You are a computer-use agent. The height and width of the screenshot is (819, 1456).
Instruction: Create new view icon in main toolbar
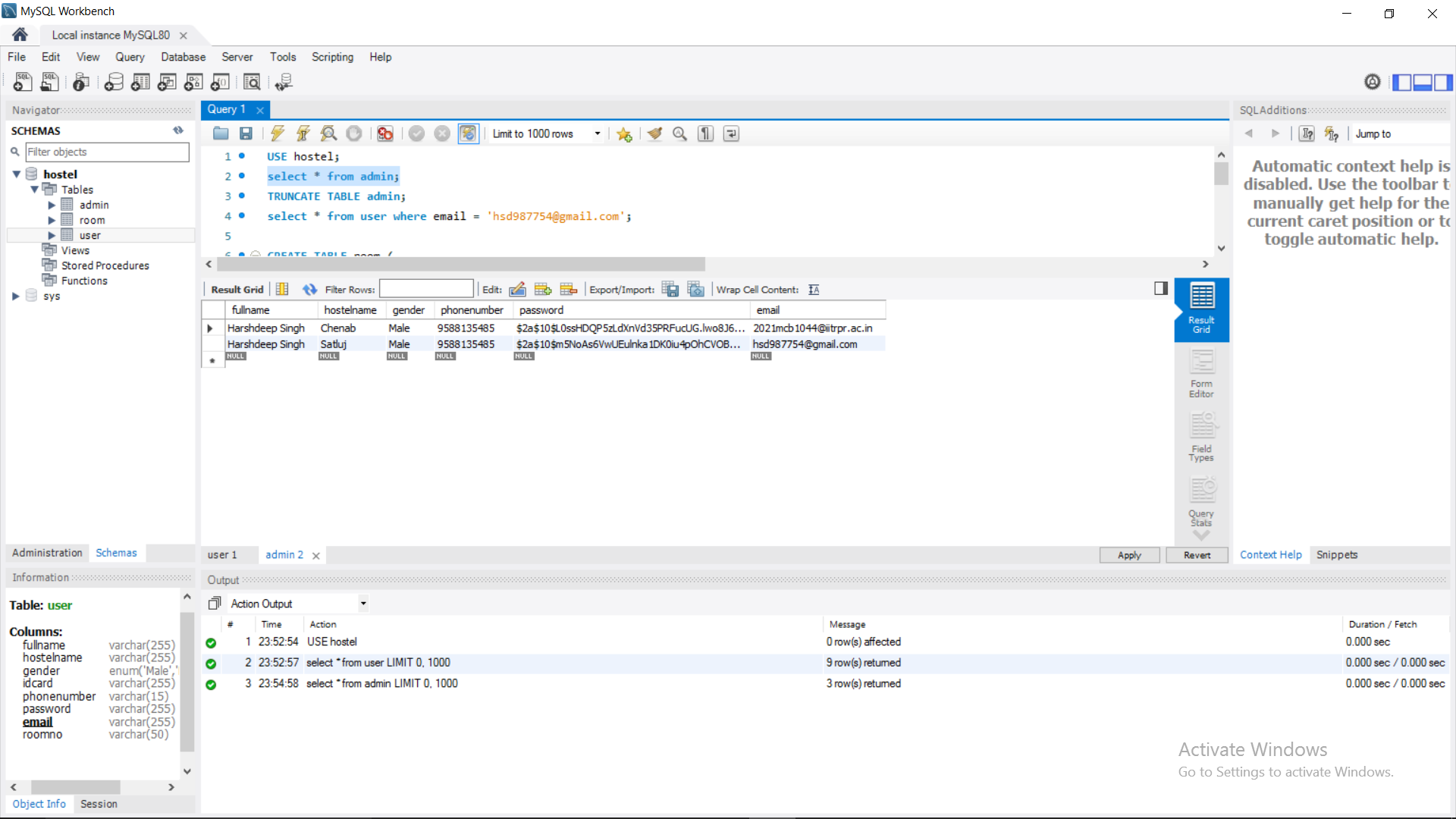click(x=167, y=82)
